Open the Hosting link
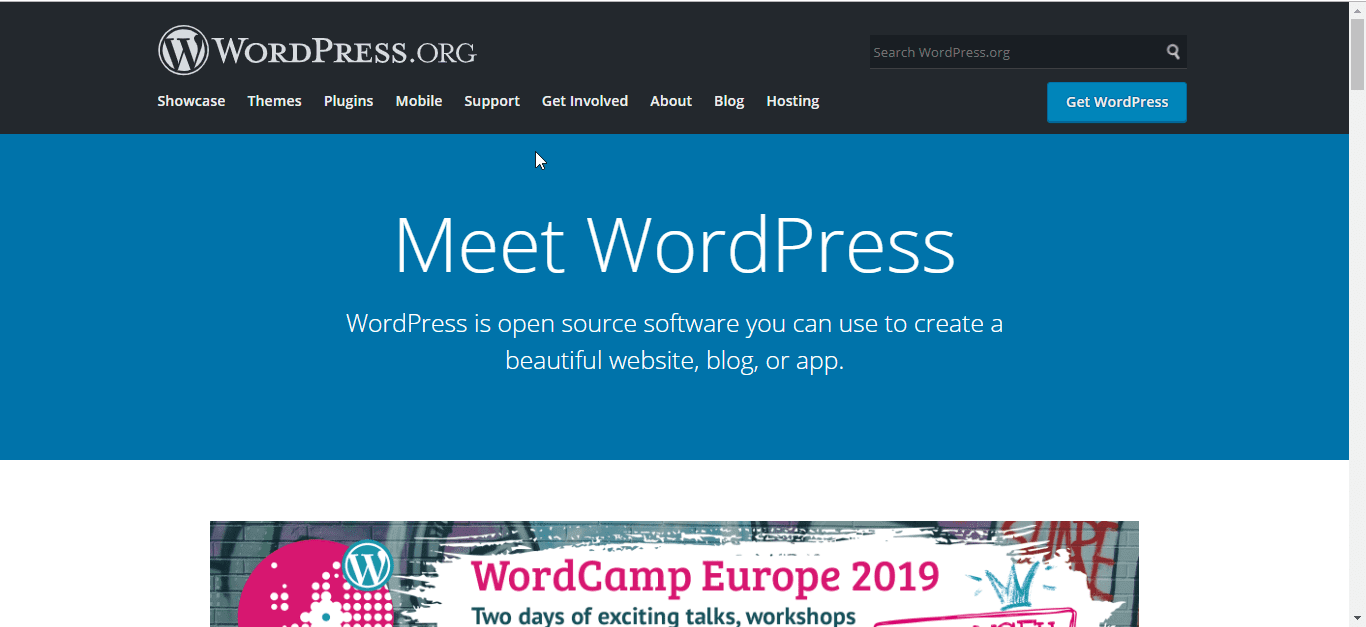Image resolution: width=1366 pixels, height=627 pixels. click(793, 101)
